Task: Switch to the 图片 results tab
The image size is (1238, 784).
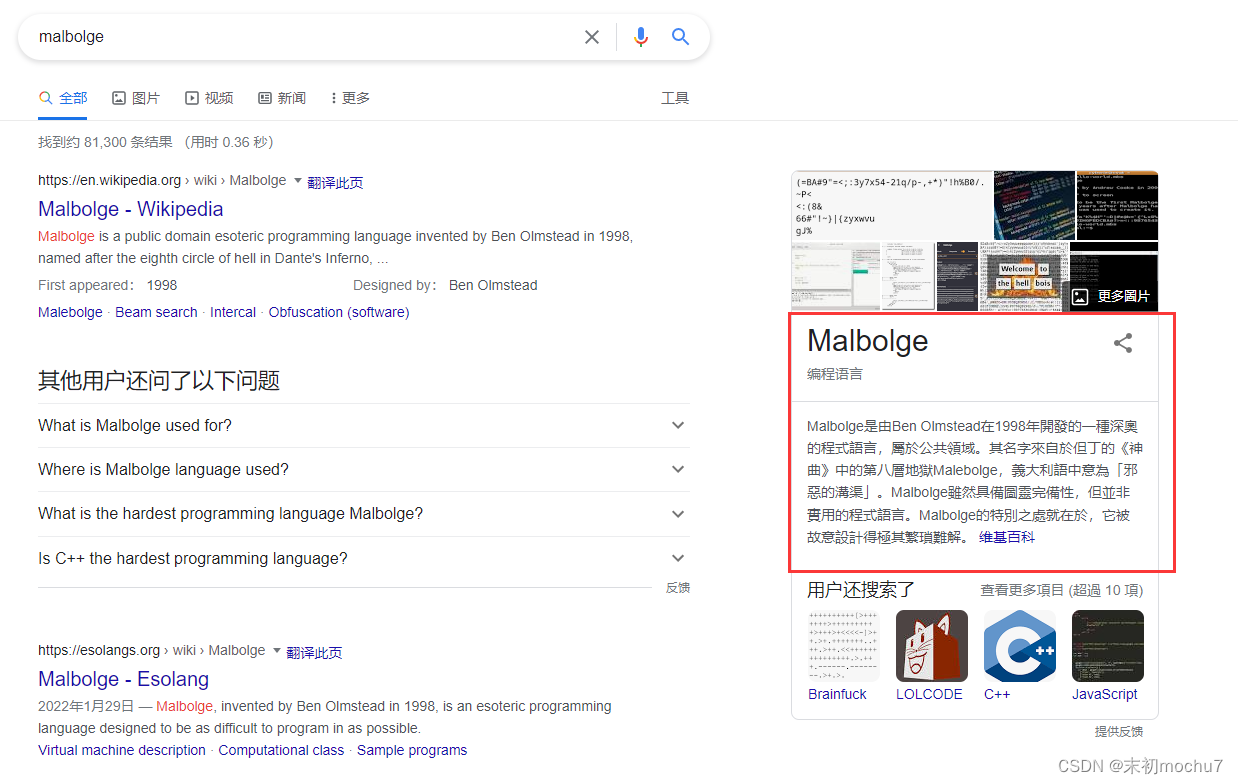Action: click(x=136, y=97)
